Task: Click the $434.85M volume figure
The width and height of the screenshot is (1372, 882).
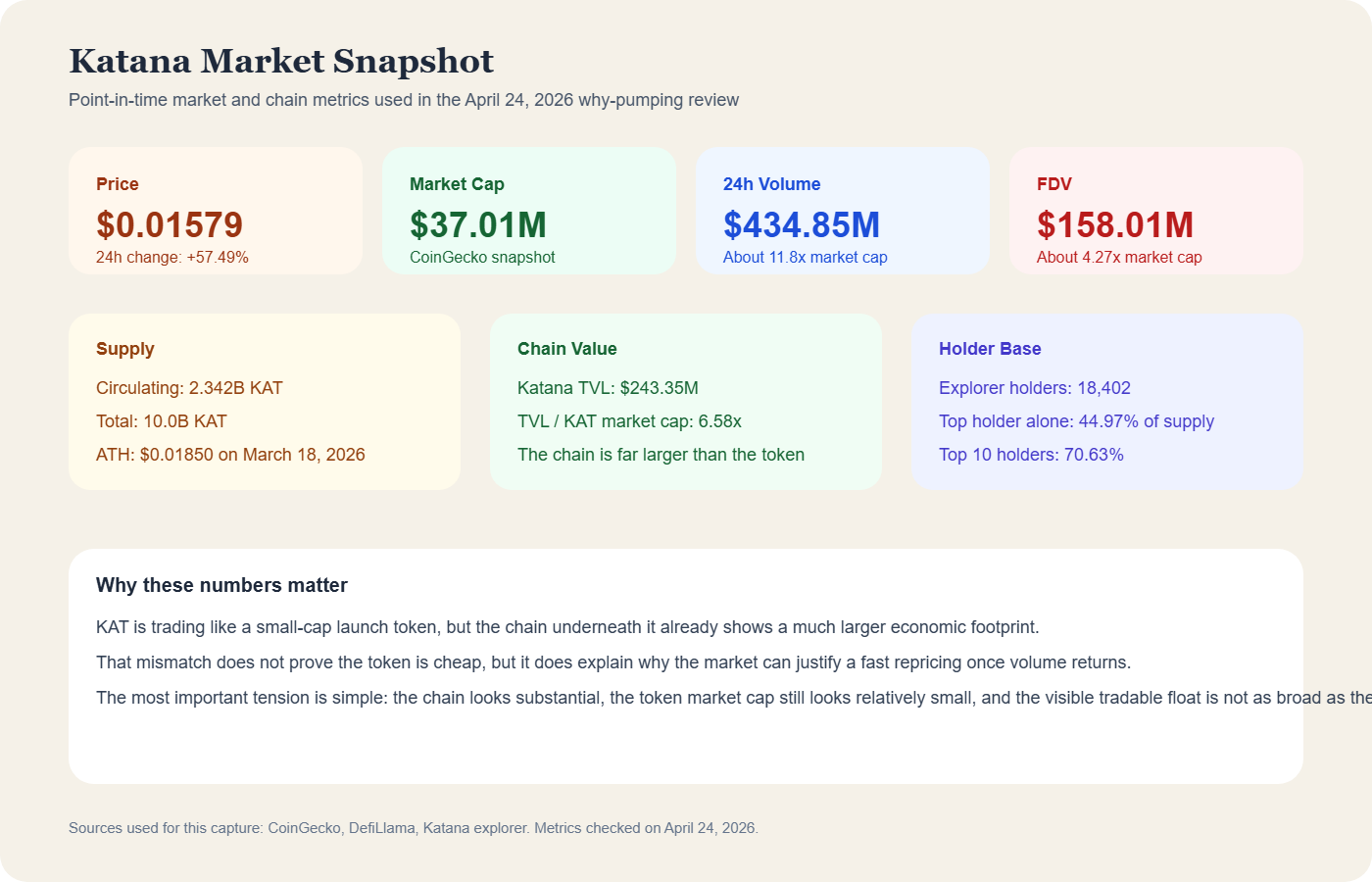Action: click(x=802, y=224)
